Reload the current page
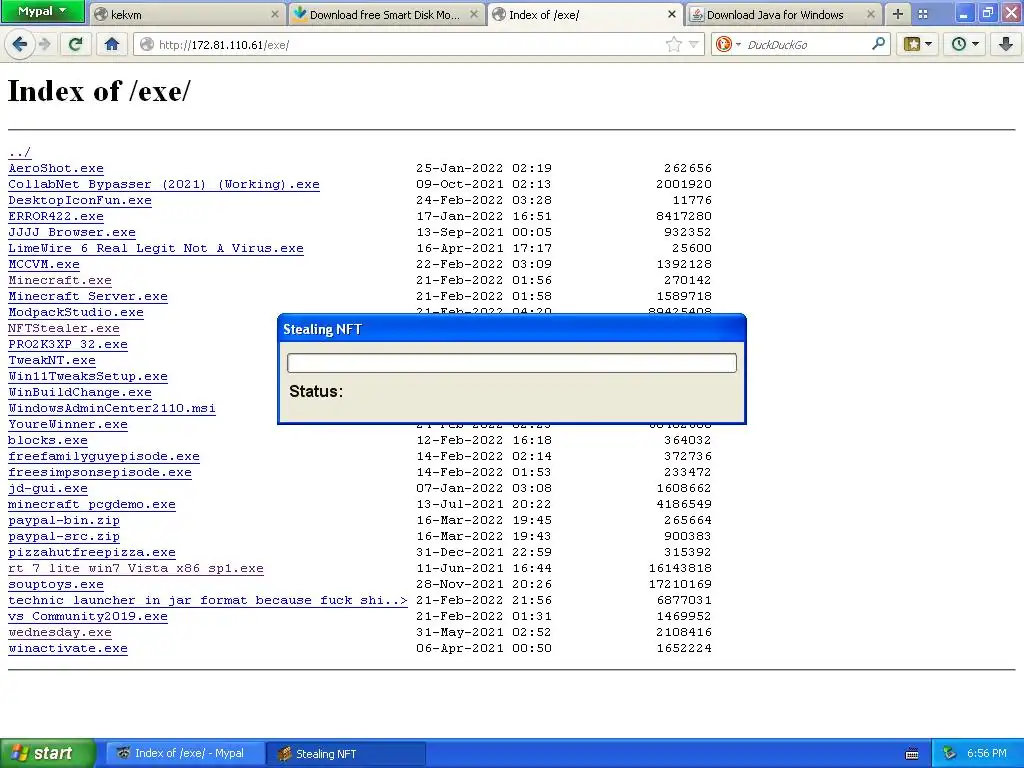The height and width of the screenshot is (768, 1024). tap(75, 44)
